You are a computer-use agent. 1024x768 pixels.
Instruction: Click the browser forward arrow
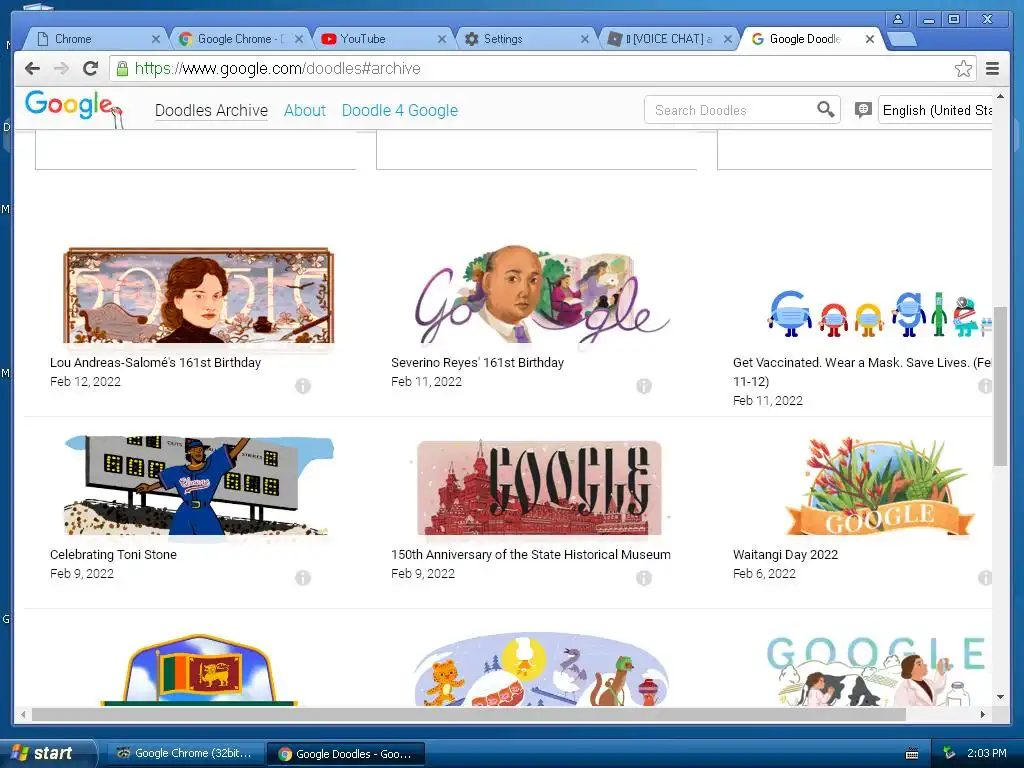pos(61,68)
